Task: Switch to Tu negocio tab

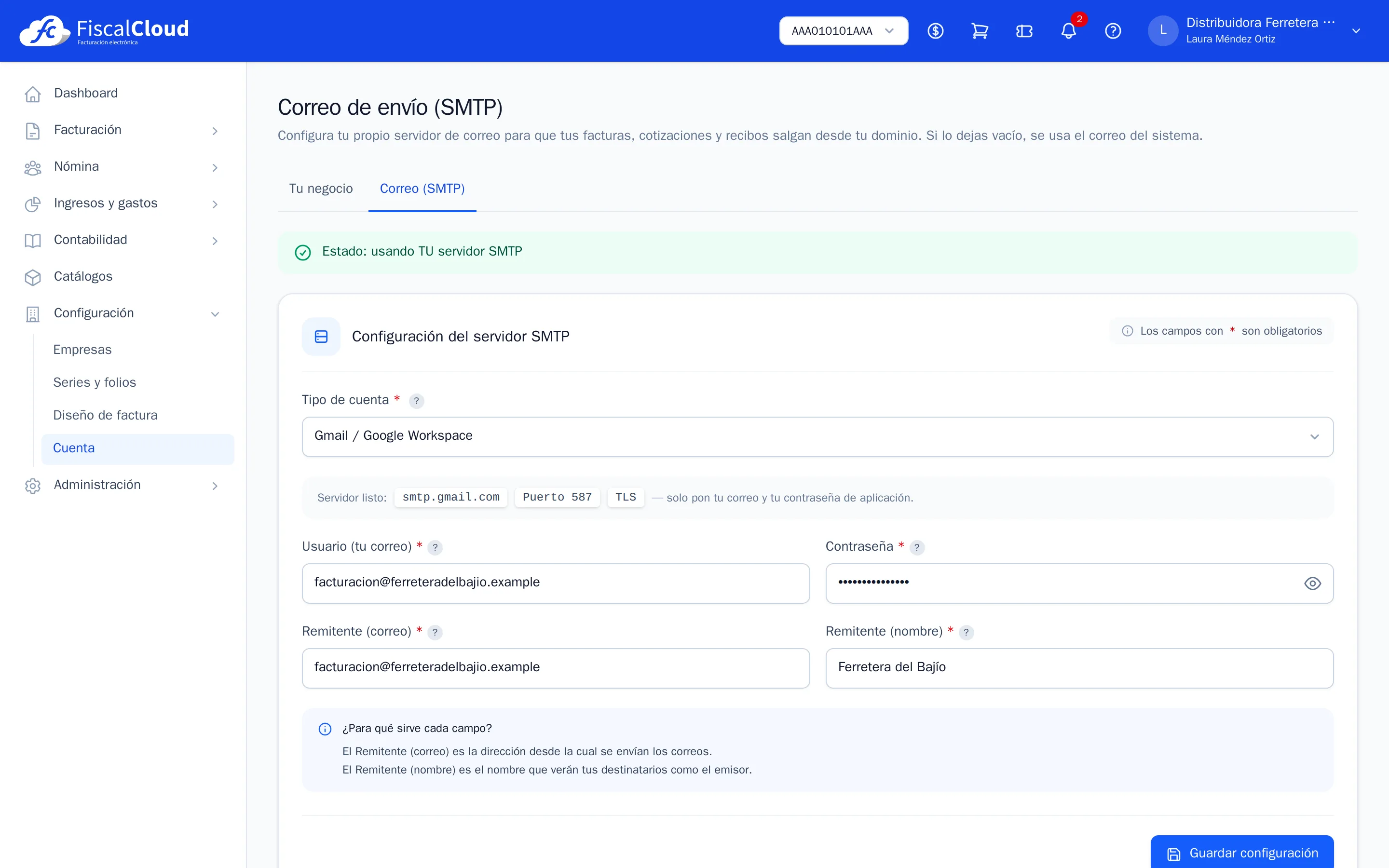Action: coord(321,189)
